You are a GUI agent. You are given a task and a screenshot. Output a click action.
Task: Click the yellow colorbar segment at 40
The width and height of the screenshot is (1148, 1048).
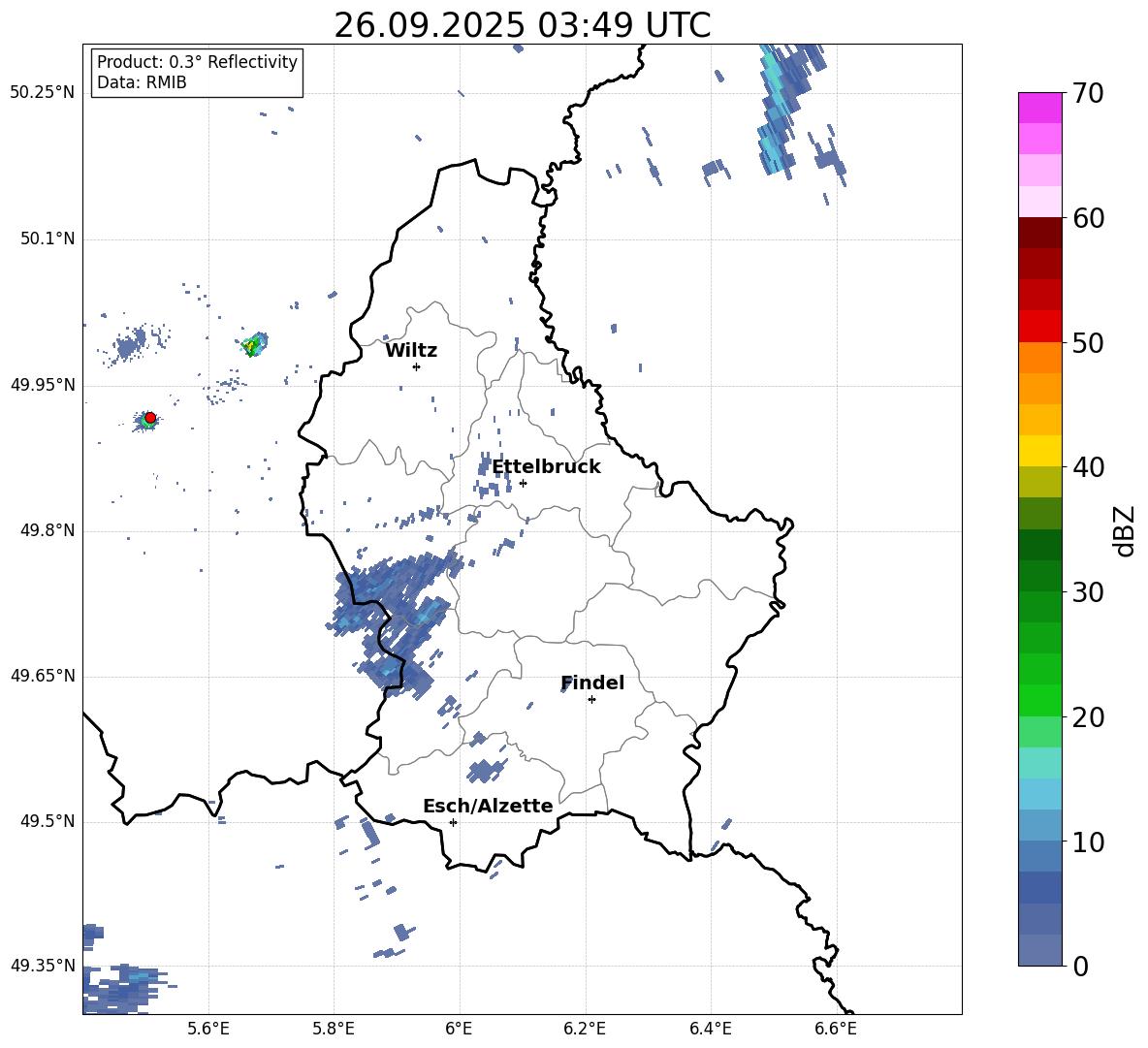[1039, 451]
